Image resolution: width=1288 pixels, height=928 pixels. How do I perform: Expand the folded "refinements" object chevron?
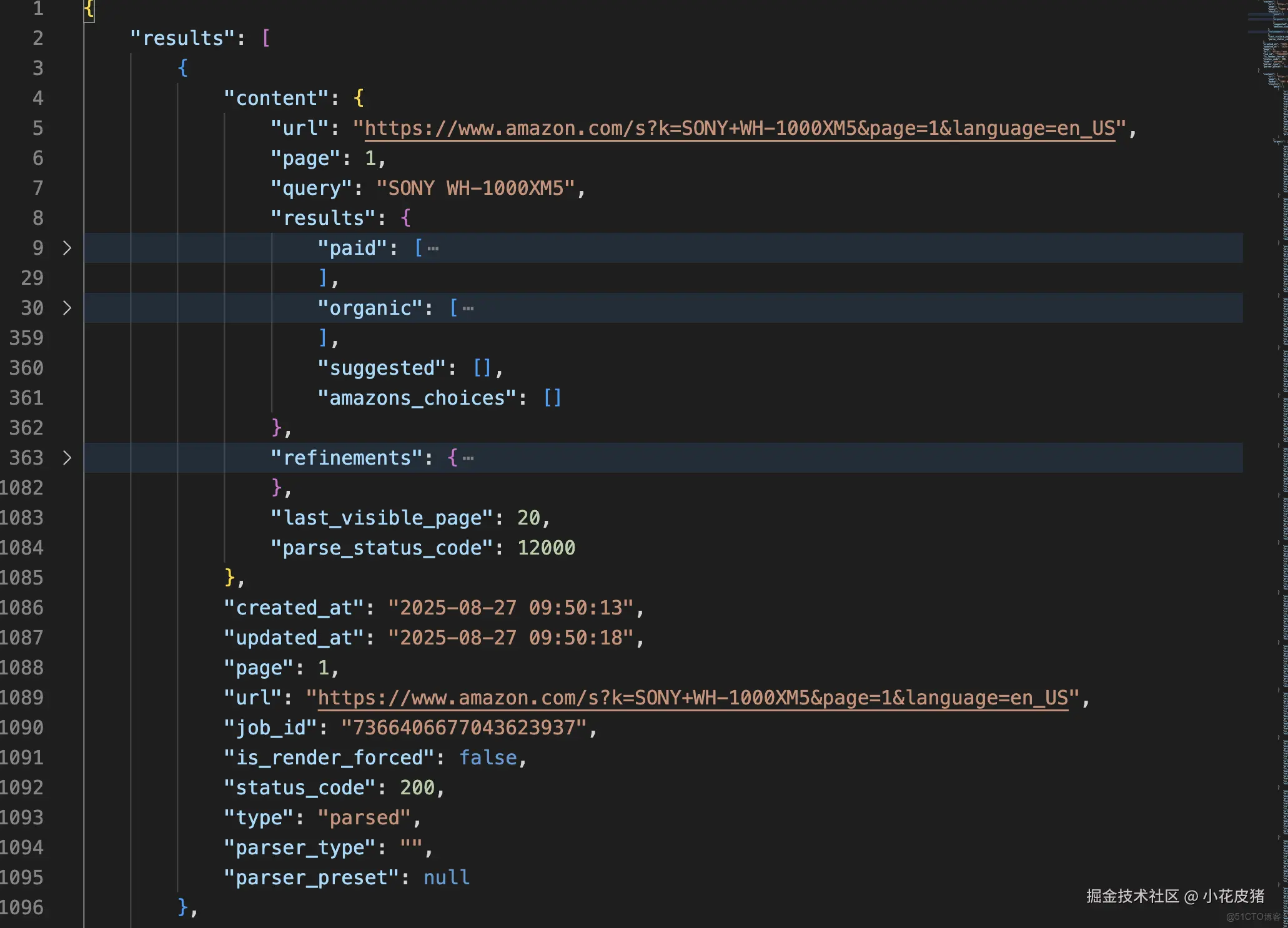click(67, 458)
